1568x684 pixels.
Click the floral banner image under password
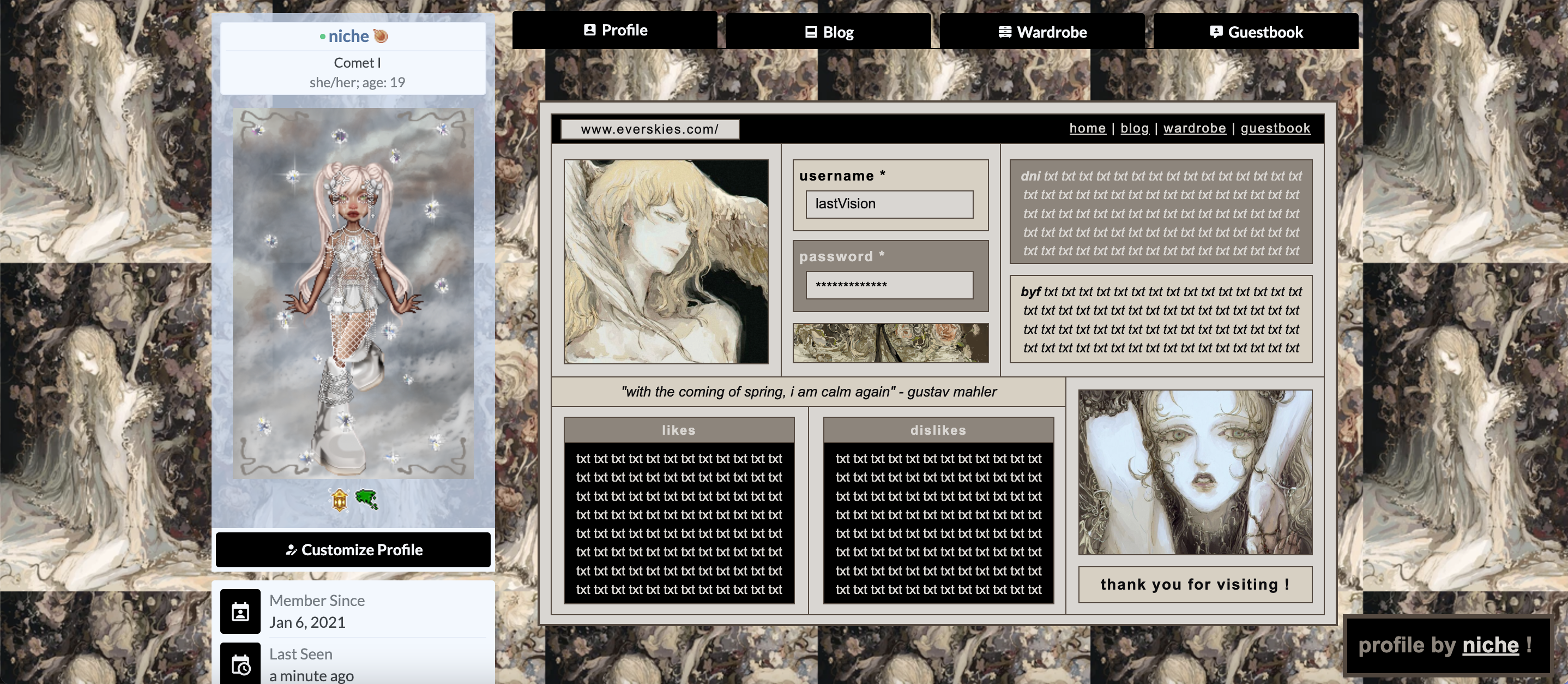(890, 343)
